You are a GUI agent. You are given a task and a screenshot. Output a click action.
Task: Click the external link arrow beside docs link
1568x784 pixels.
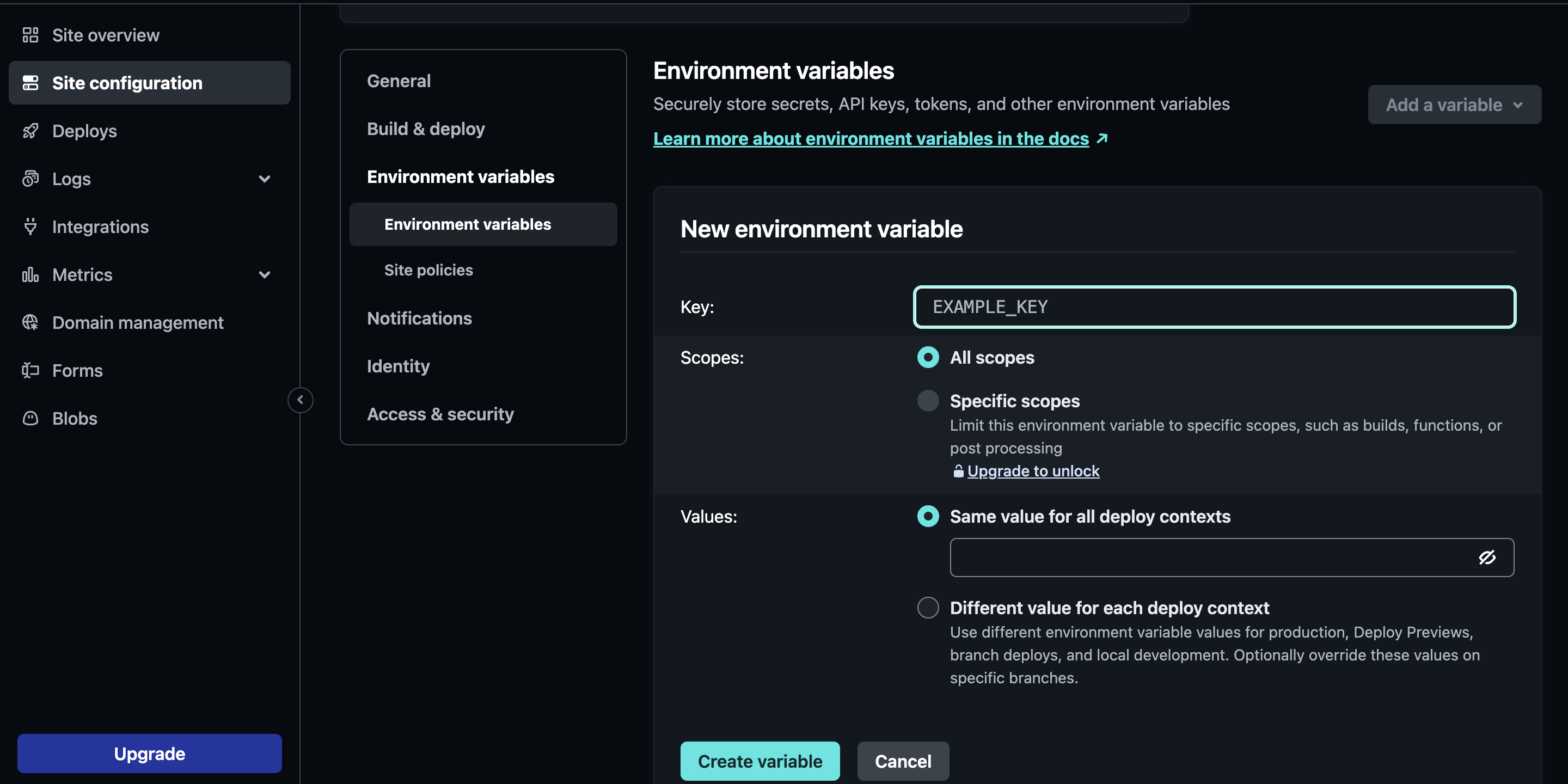[x=1102, y=139]
